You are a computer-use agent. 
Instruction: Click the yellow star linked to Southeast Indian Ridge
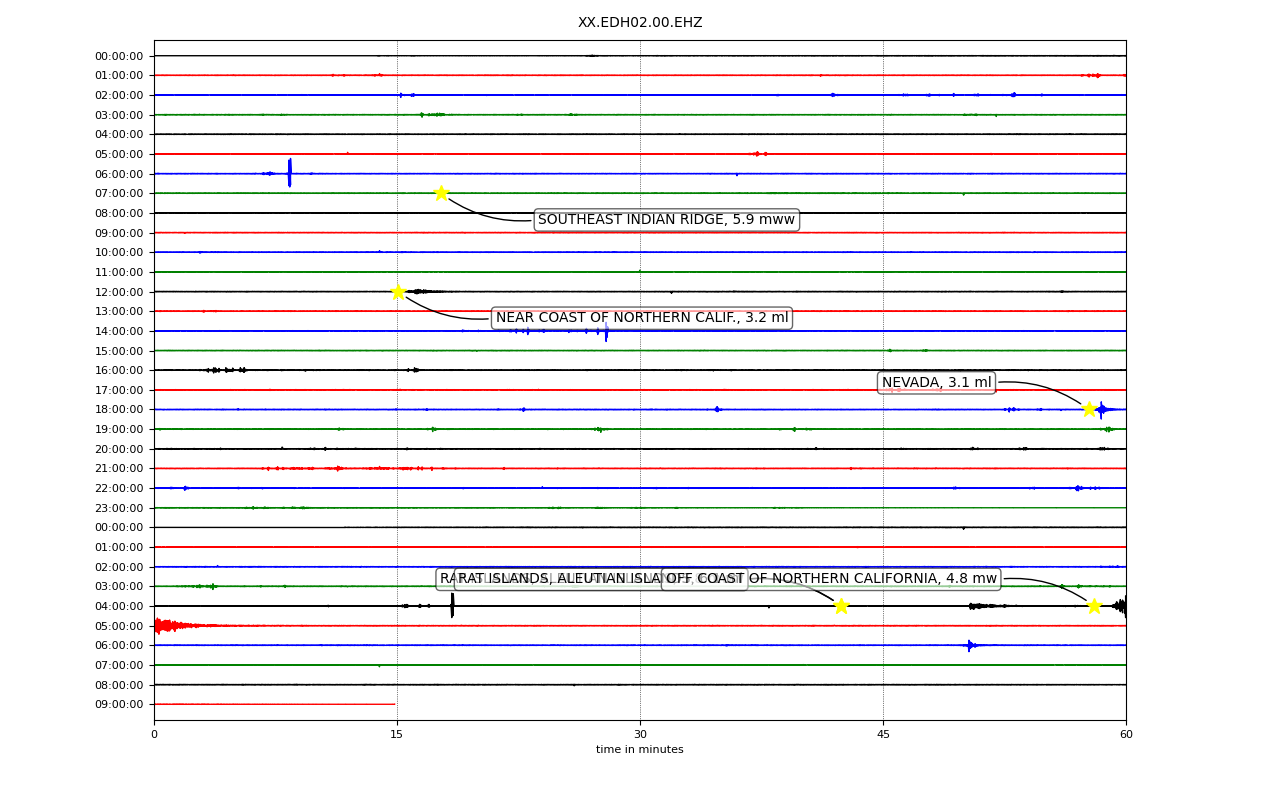[441, 193]
